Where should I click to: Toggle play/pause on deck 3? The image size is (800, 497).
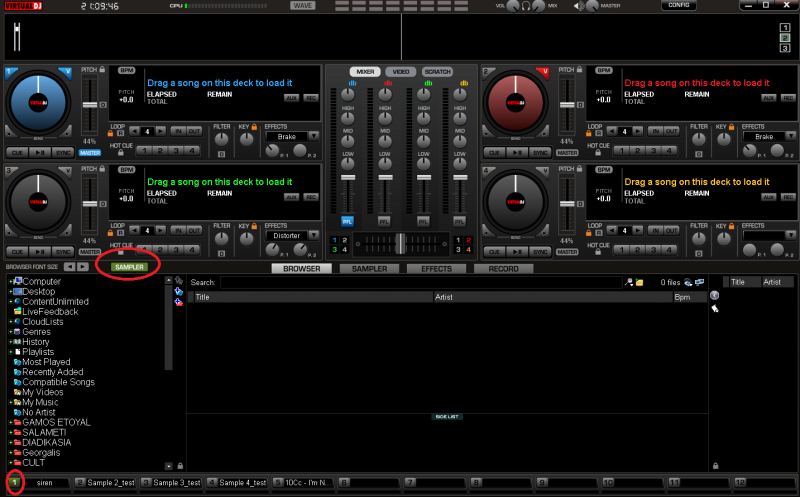(x=40, y=252)
